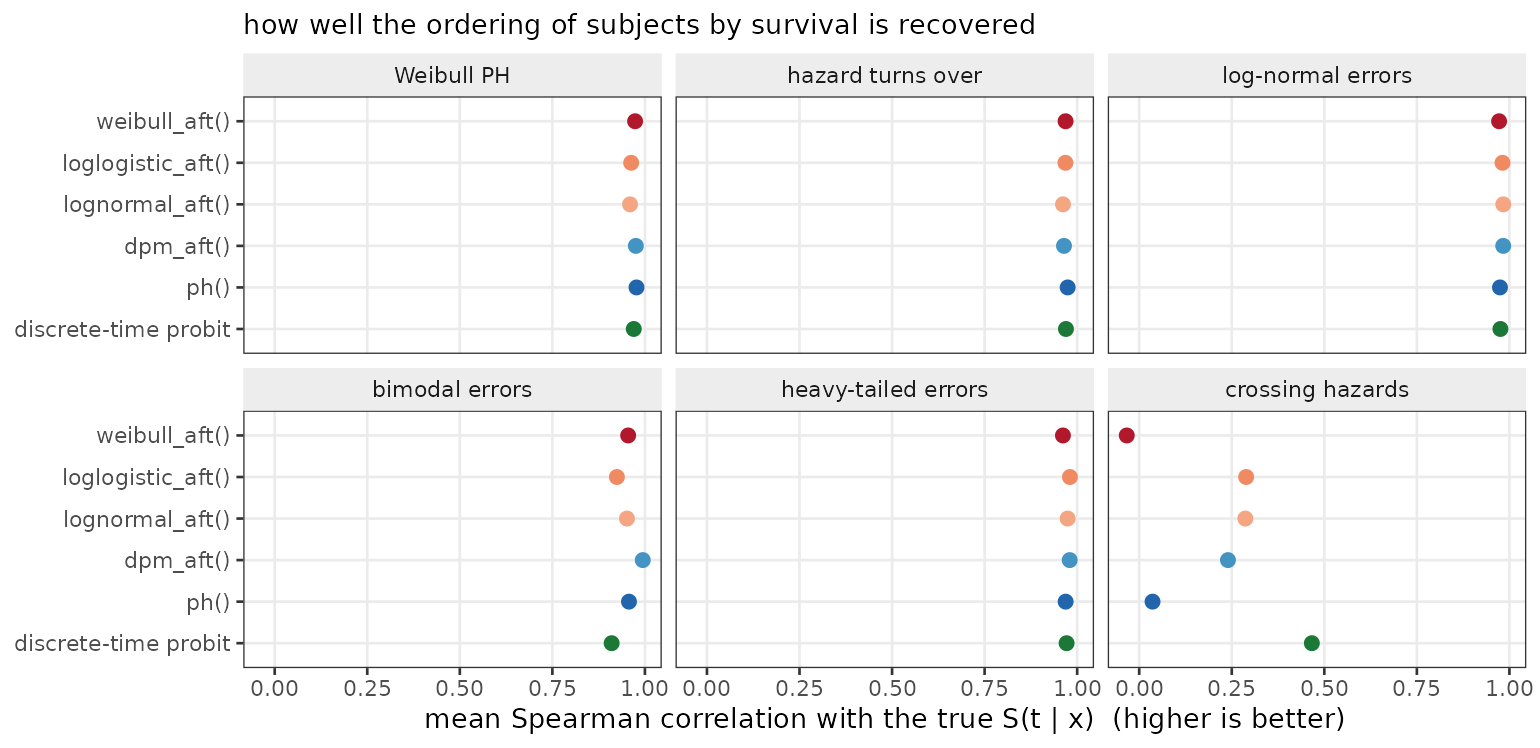Click the lognormal_aft() dot in log-normal errors panel
This screenshot has width=1540, height=748.
[x=1503, y=204]
